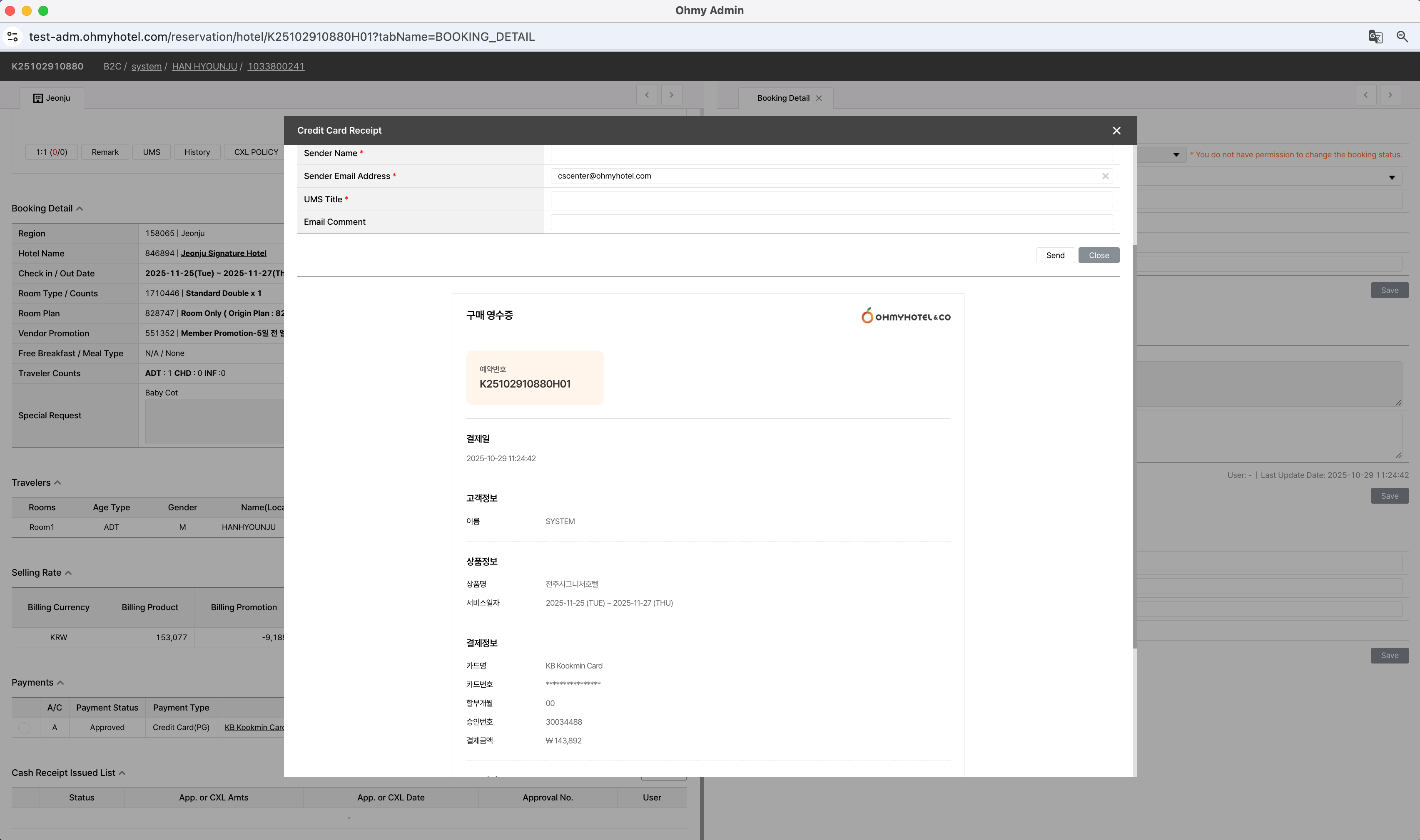Collapse the Travelers section
Screen dimensions: 1420x840
tap(57, 483)
